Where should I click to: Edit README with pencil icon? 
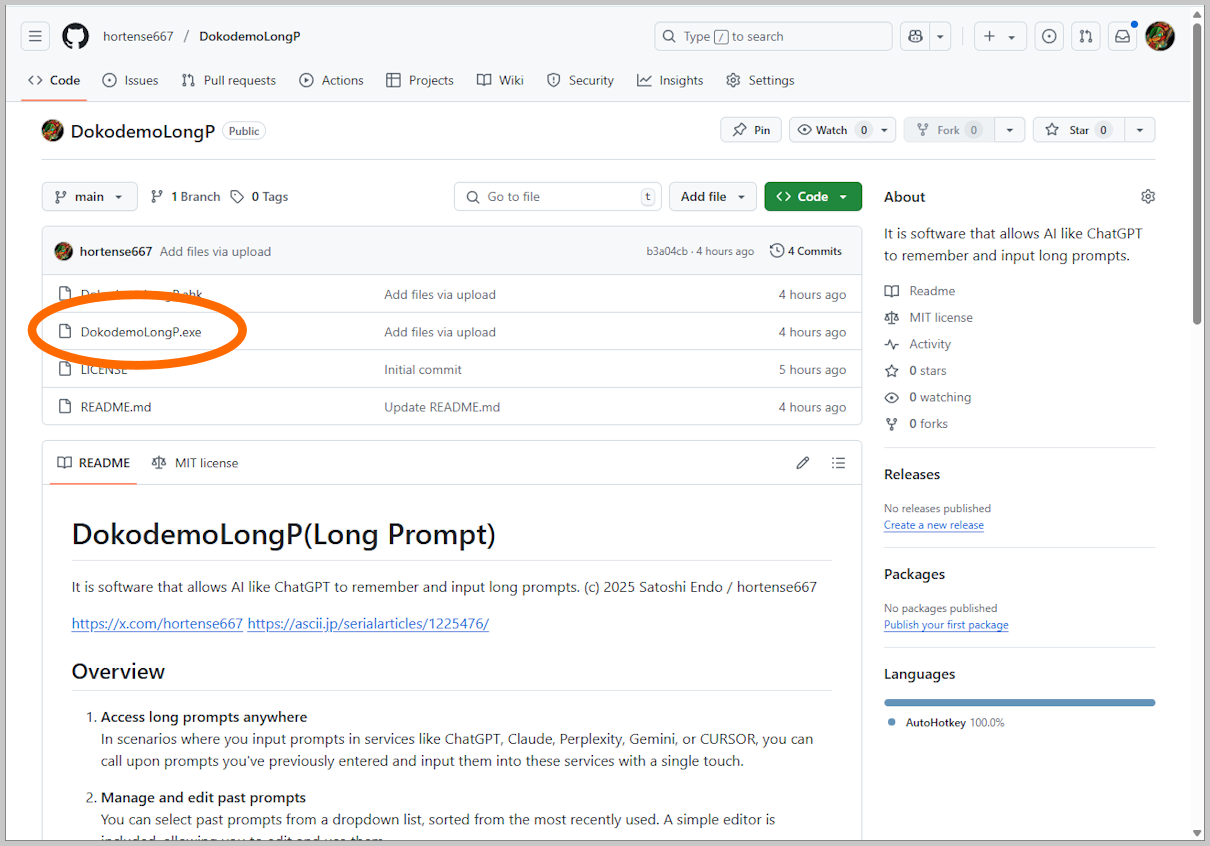[803, 463]
